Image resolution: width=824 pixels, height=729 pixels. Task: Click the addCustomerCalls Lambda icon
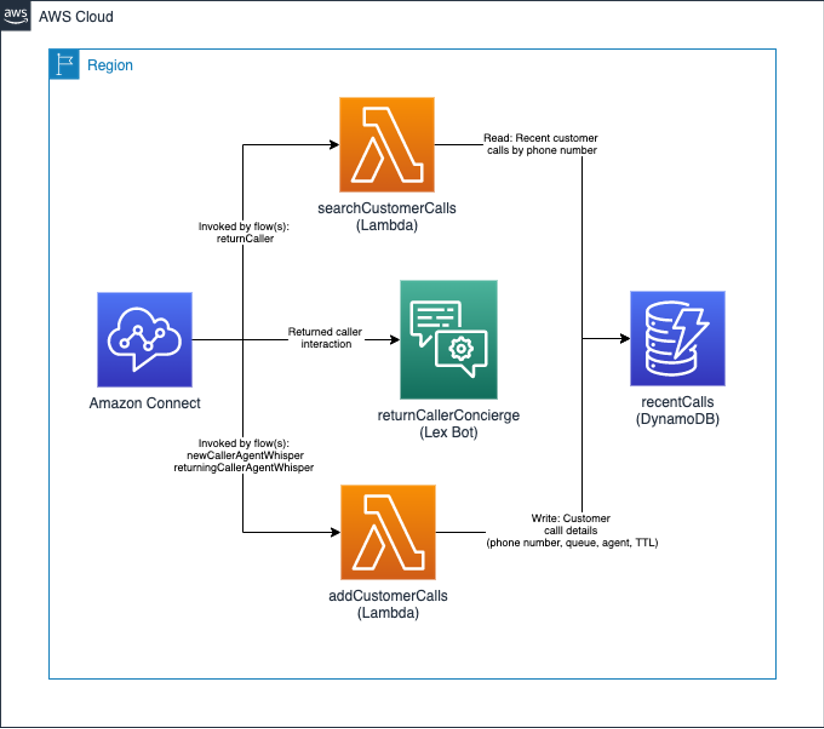[x=388, y=532]
